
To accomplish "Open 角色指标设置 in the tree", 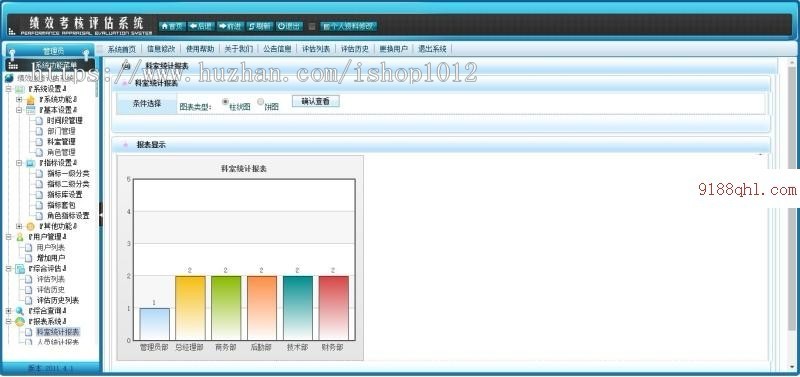I will 68,216.
